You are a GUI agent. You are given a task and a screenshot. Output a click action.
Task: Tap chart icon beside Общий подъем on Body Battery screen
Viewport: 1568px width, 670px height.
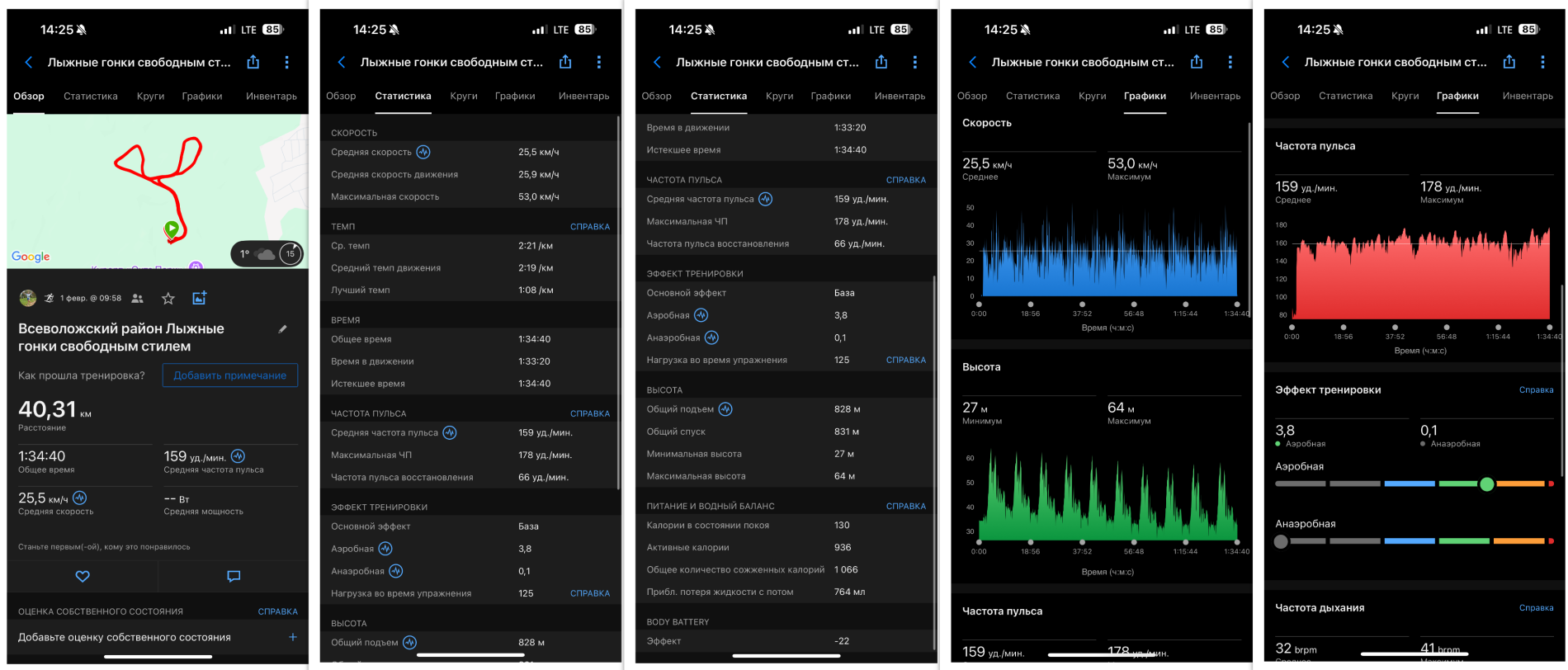coord(725,409)
